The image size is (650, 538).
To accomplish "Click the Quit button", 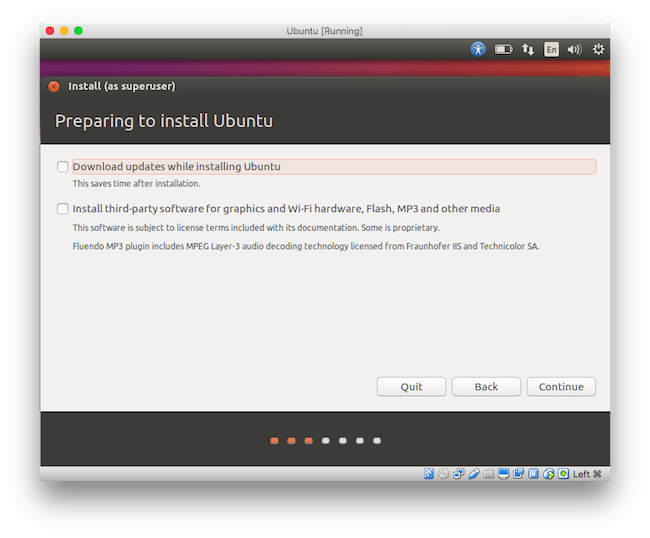I will coord(411,387).
